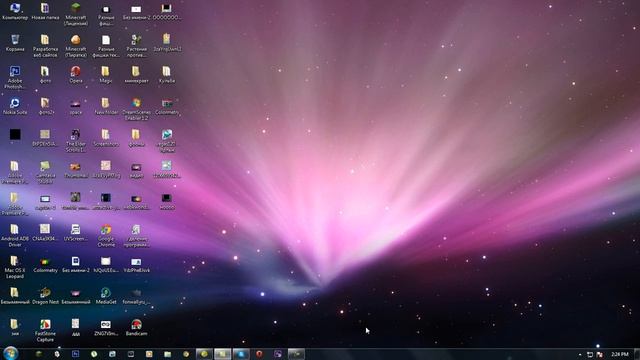Select the Растения против... shortcut

pos(136,46)
